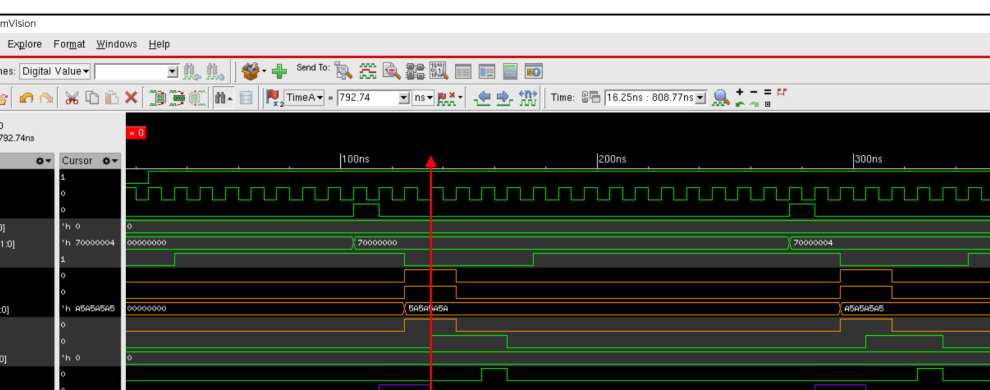The width and height of the screenshot is (990, 390).
Task: Click the red zoom between cursors icon
Action: pos(782,92)
